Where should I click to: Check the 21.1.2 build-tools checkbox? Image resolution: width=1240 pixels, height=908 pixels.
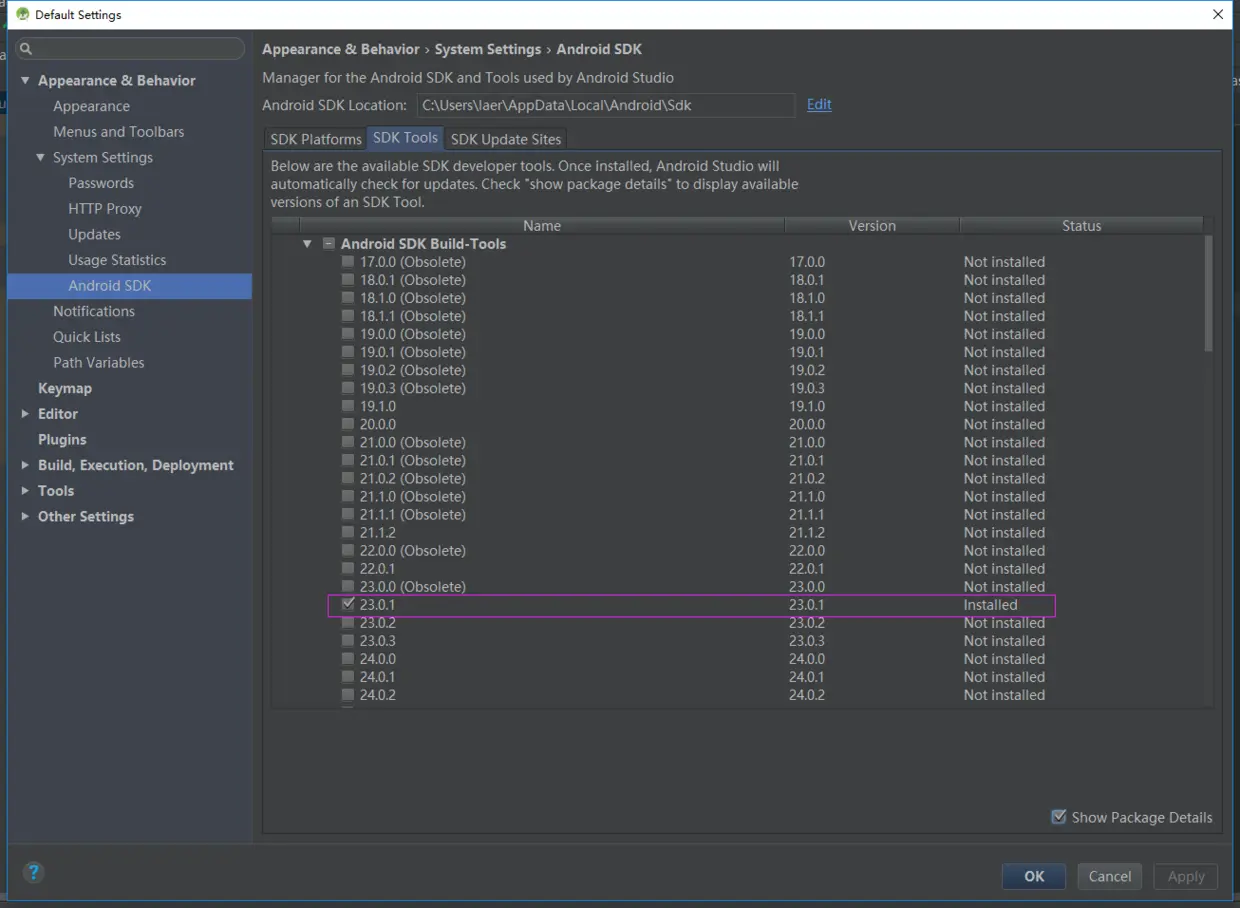(348, 532)
